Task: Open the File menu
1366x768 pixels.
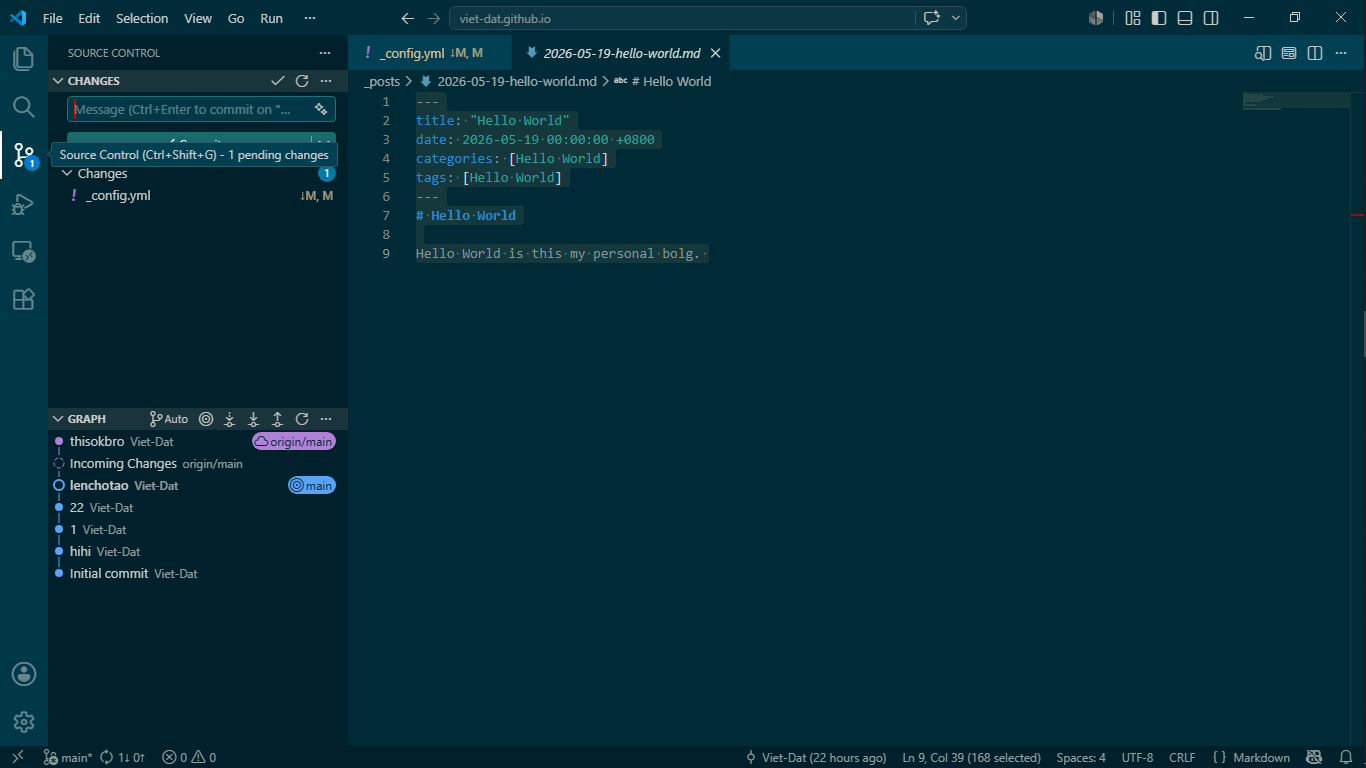Action: click(x=53, y=18)
